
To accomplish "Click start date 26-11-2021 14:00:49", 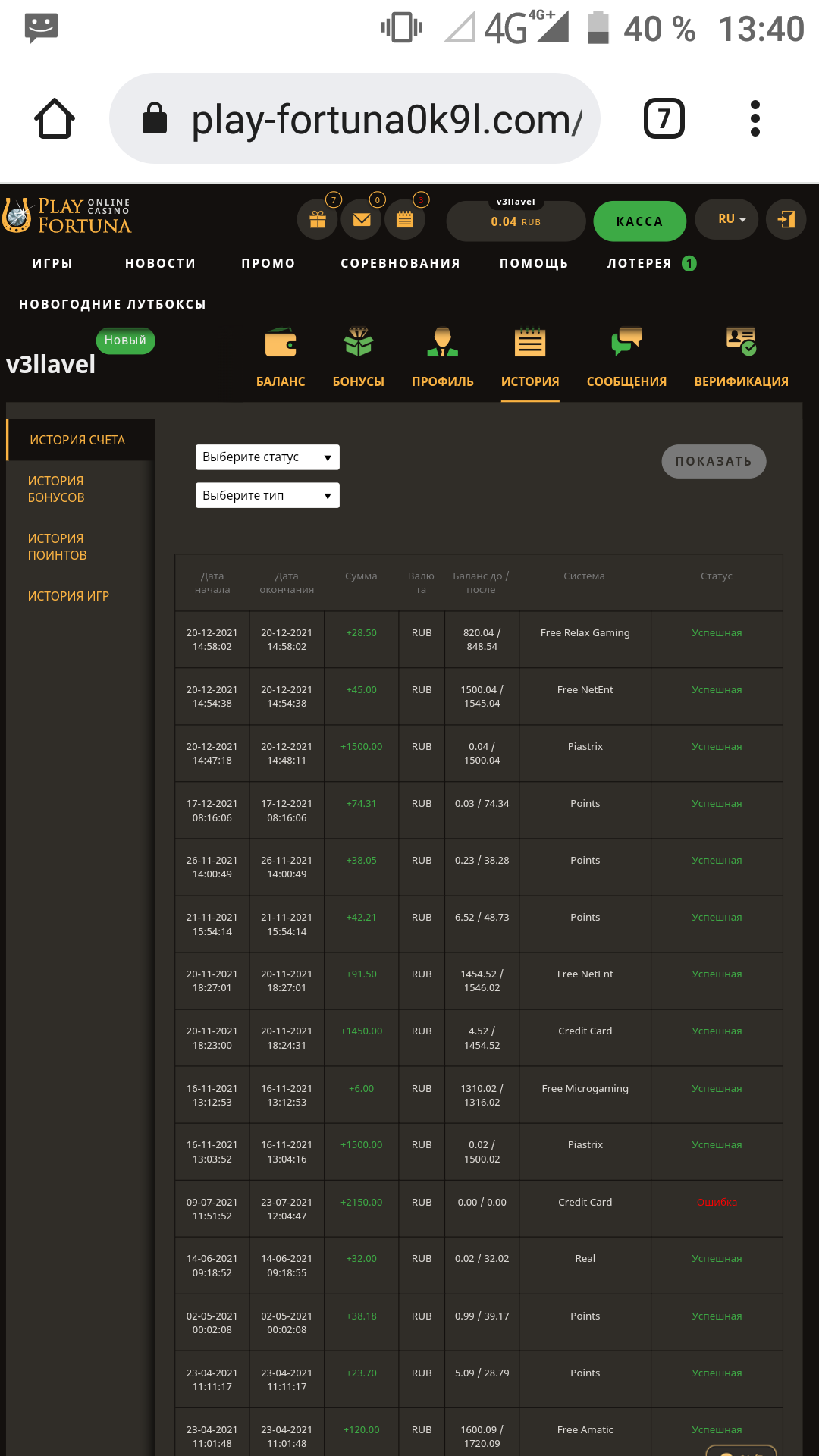I will pyautogui.click(x=212, y=867).
